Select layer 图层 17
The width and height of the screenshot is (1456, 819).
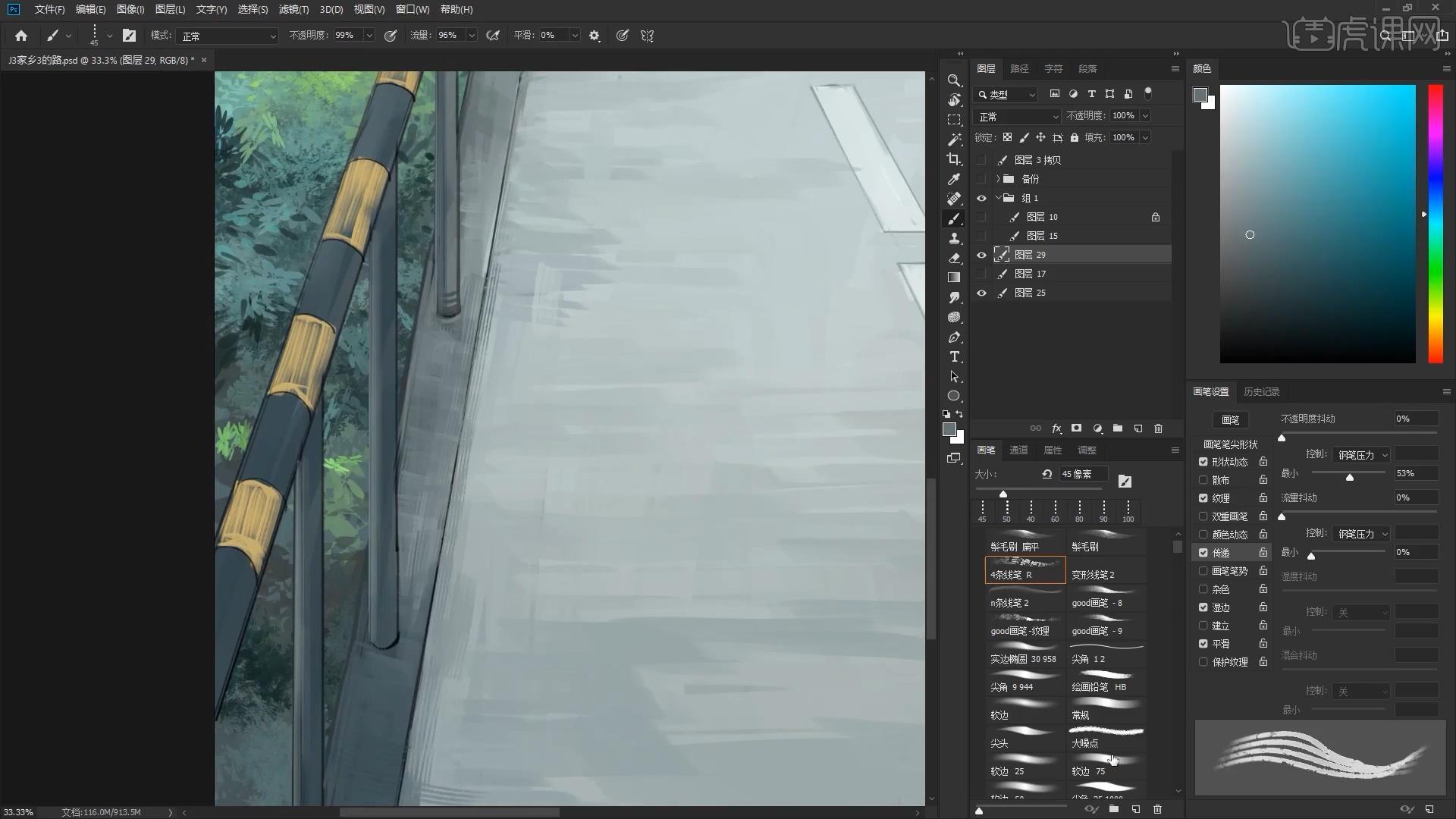1071,274
